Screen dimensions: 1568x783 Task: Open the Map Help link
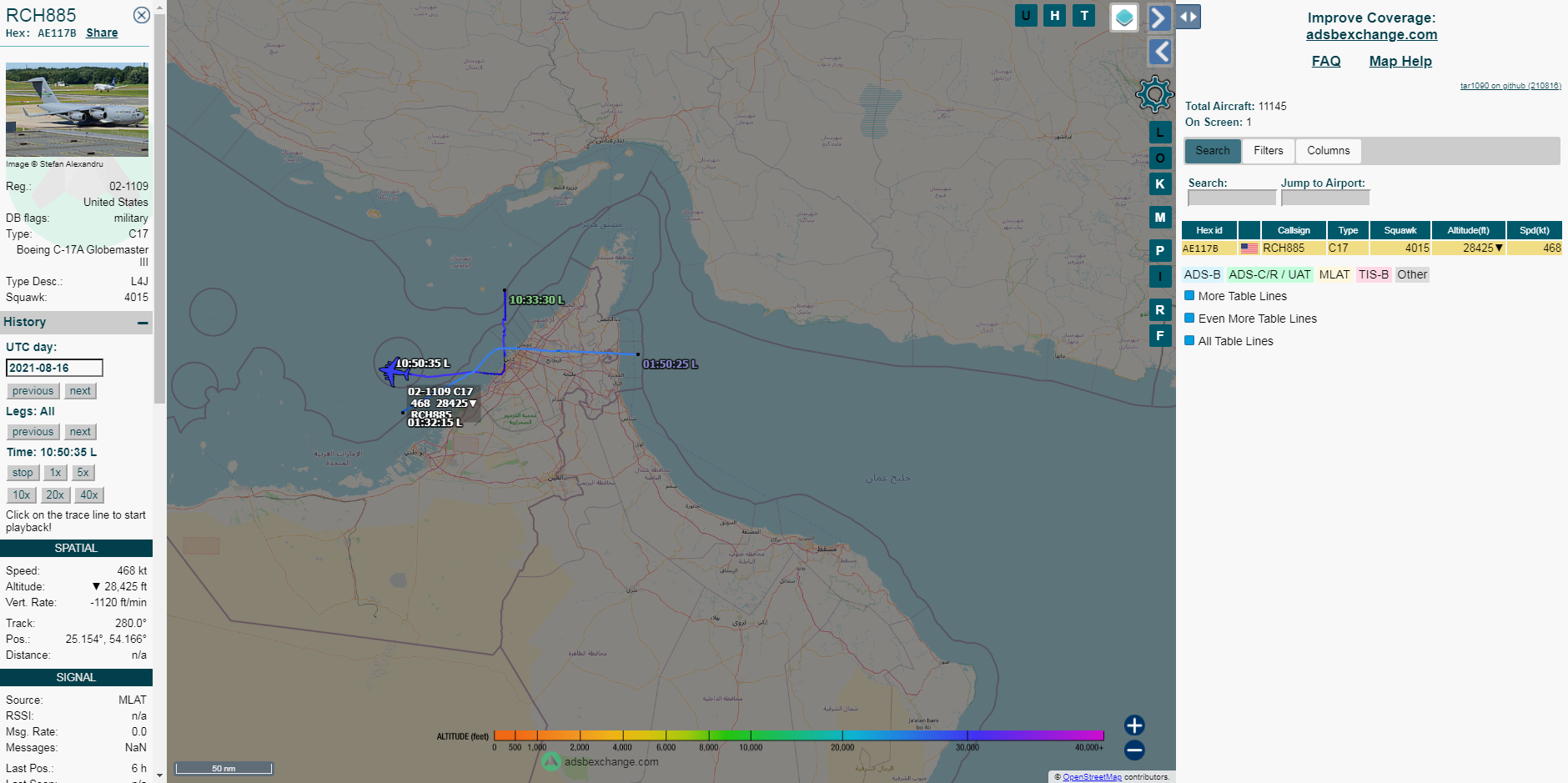(x=1400, y=61)
